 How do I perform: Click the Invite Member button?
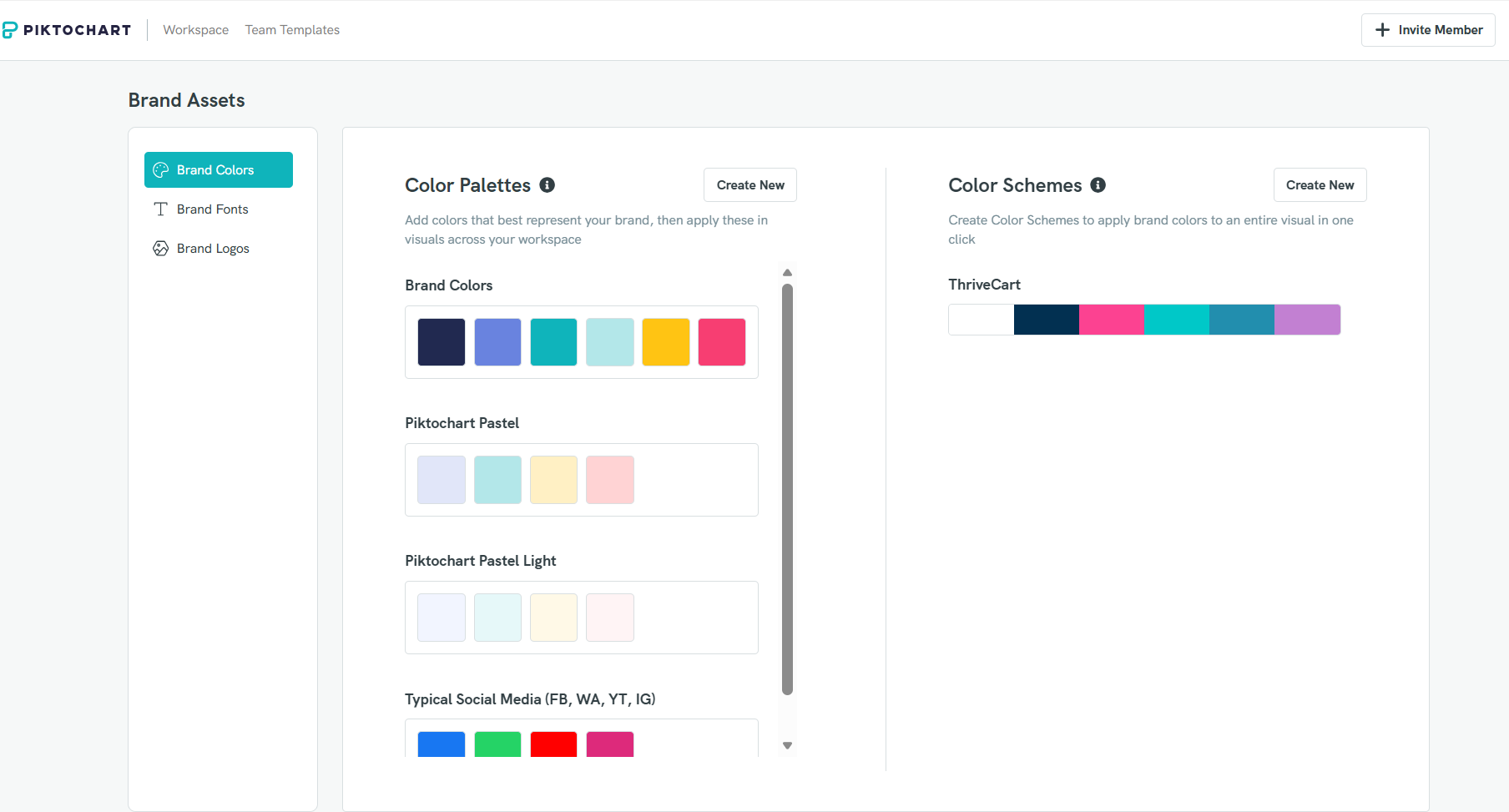click(1427, 29)
